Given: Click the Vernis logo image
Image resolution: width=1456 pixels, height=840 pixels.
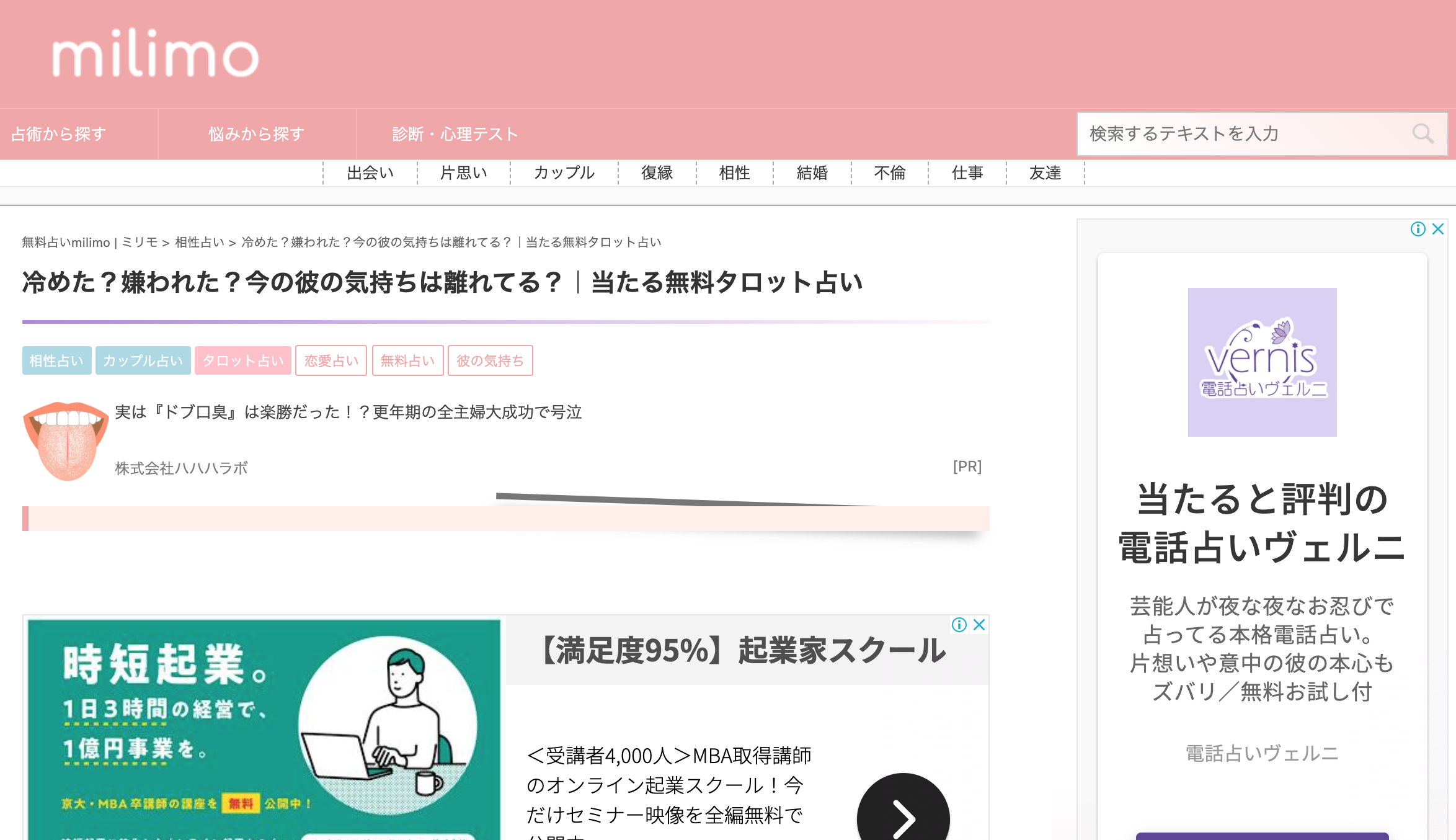Looking at the screenshot, I should pos(1262,362).
